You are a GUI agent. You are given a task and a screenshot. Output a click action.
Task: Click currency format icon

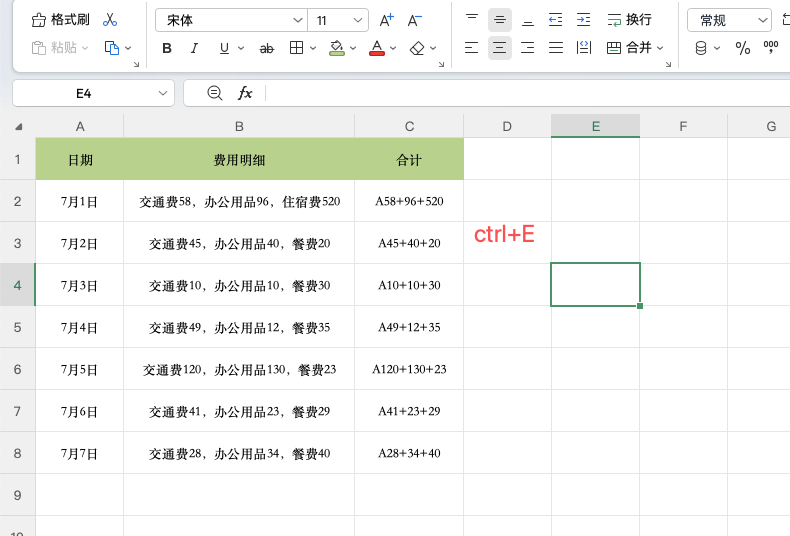700,48
